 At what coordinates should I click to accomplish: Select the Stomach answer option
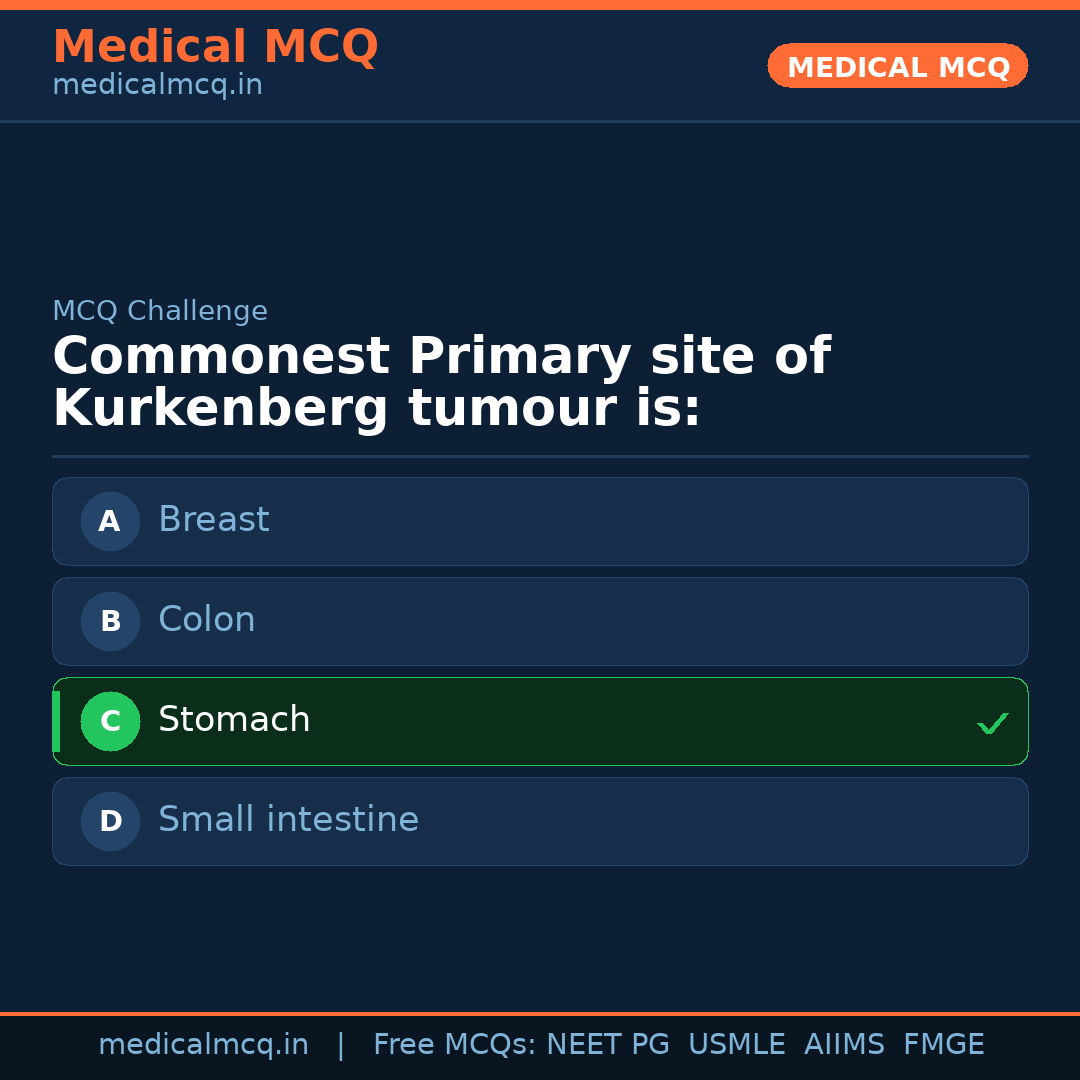click(540, 721)
